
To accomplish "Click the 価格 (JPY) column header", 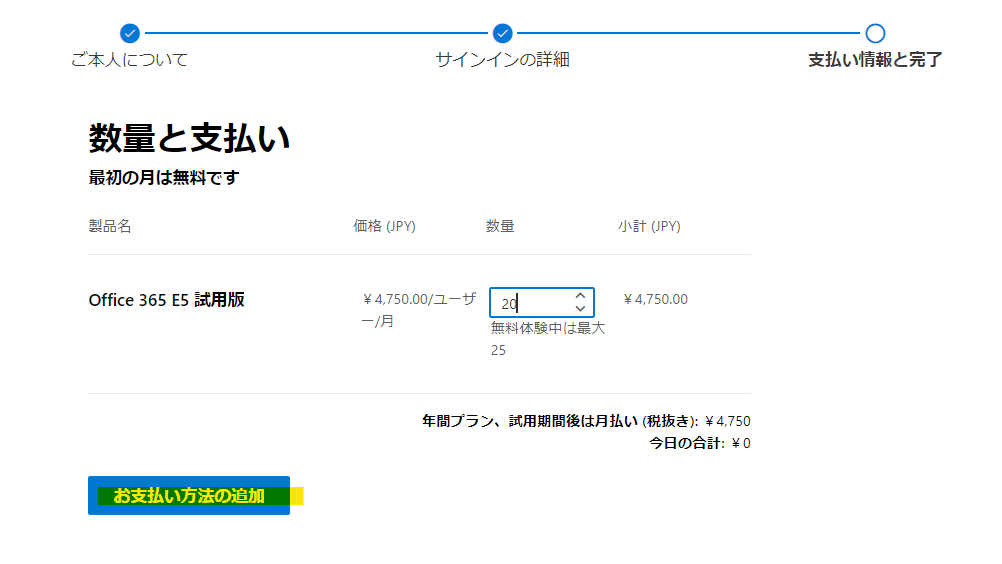I will (384, 226).
